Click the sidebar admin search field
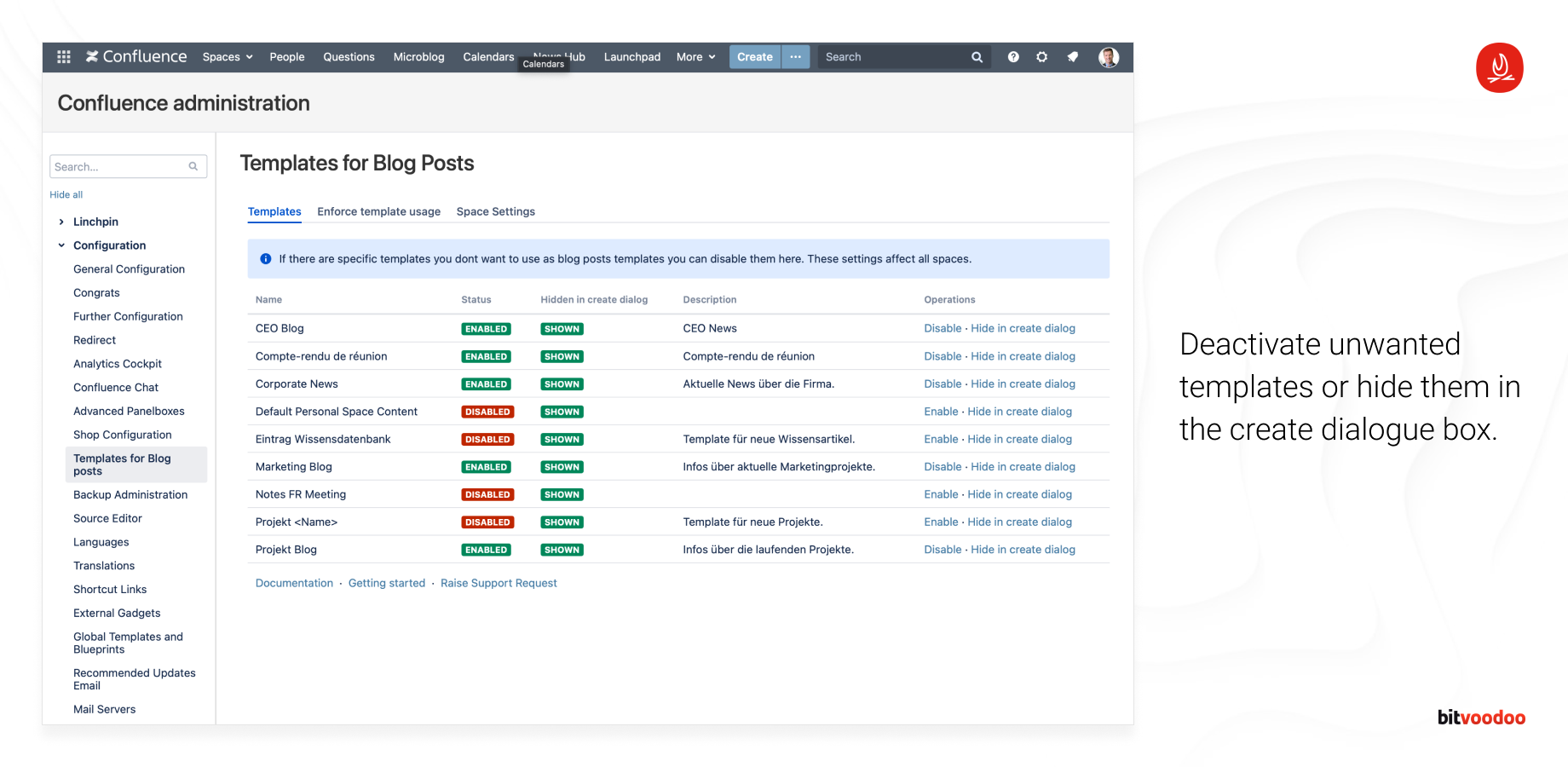 [x=119, y=167]
